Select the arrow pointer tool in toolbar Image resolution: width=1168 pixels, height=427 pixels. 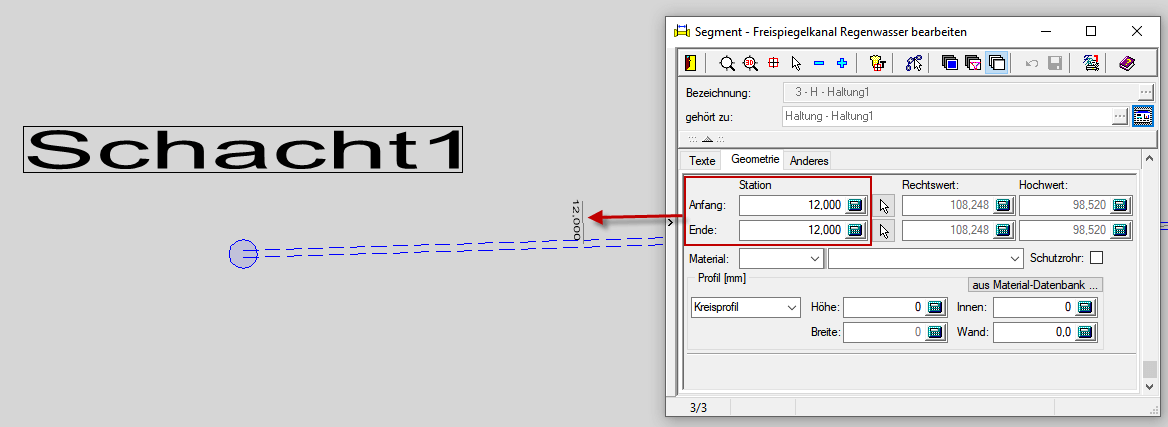(x=796, y=63)
